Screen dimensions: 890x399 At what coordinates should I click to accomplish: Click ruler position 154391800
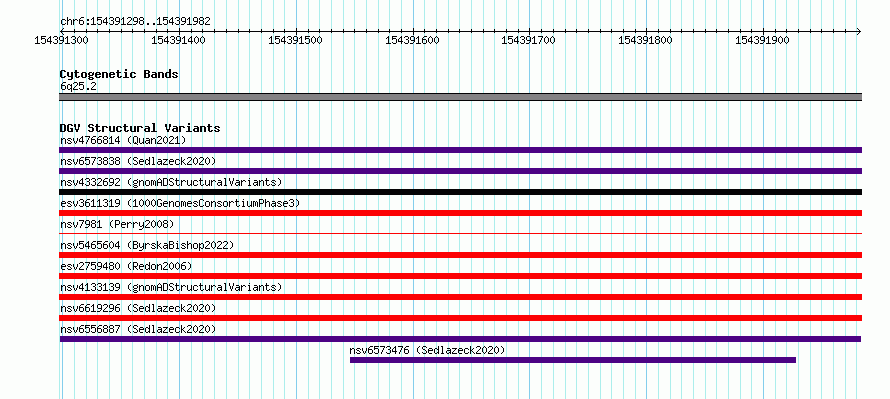(x=645, y=40)
